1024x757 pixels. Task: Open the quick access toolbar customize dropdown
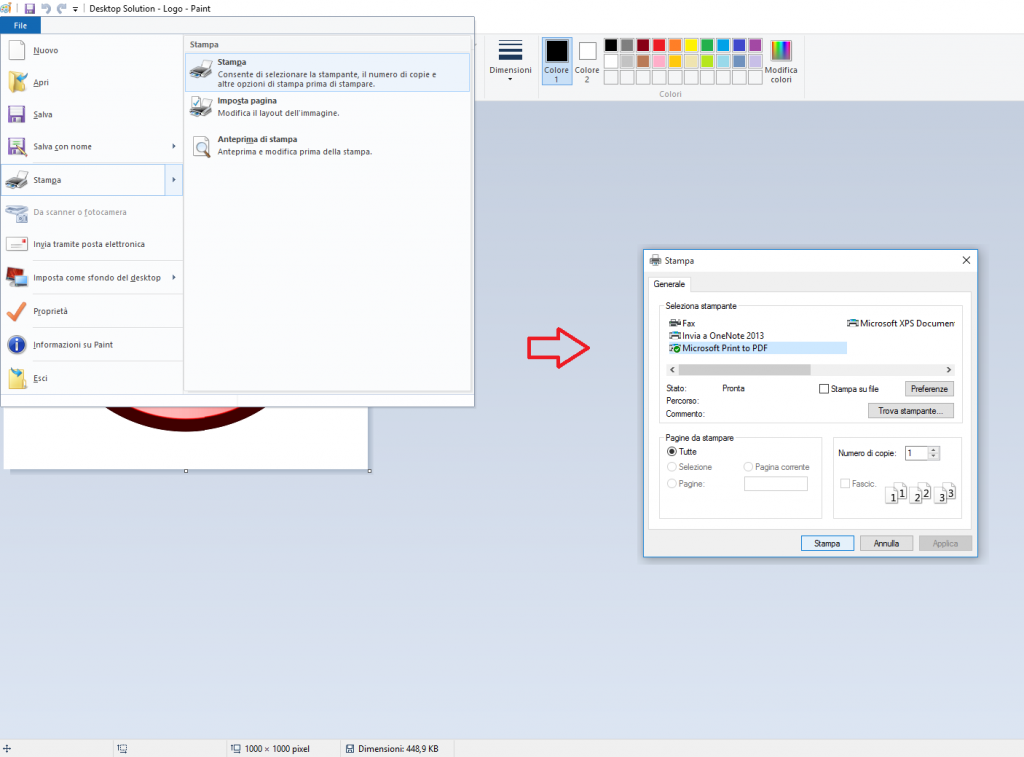[76, 9]
